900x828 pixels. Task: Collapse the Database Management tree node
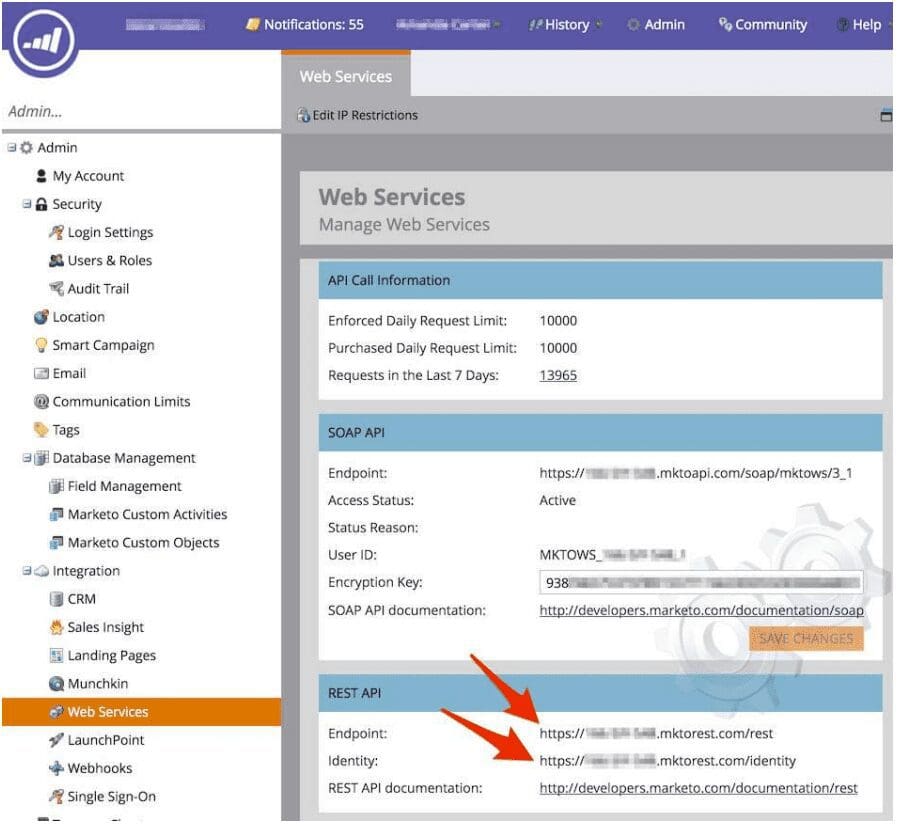click(x=26, y=458)
